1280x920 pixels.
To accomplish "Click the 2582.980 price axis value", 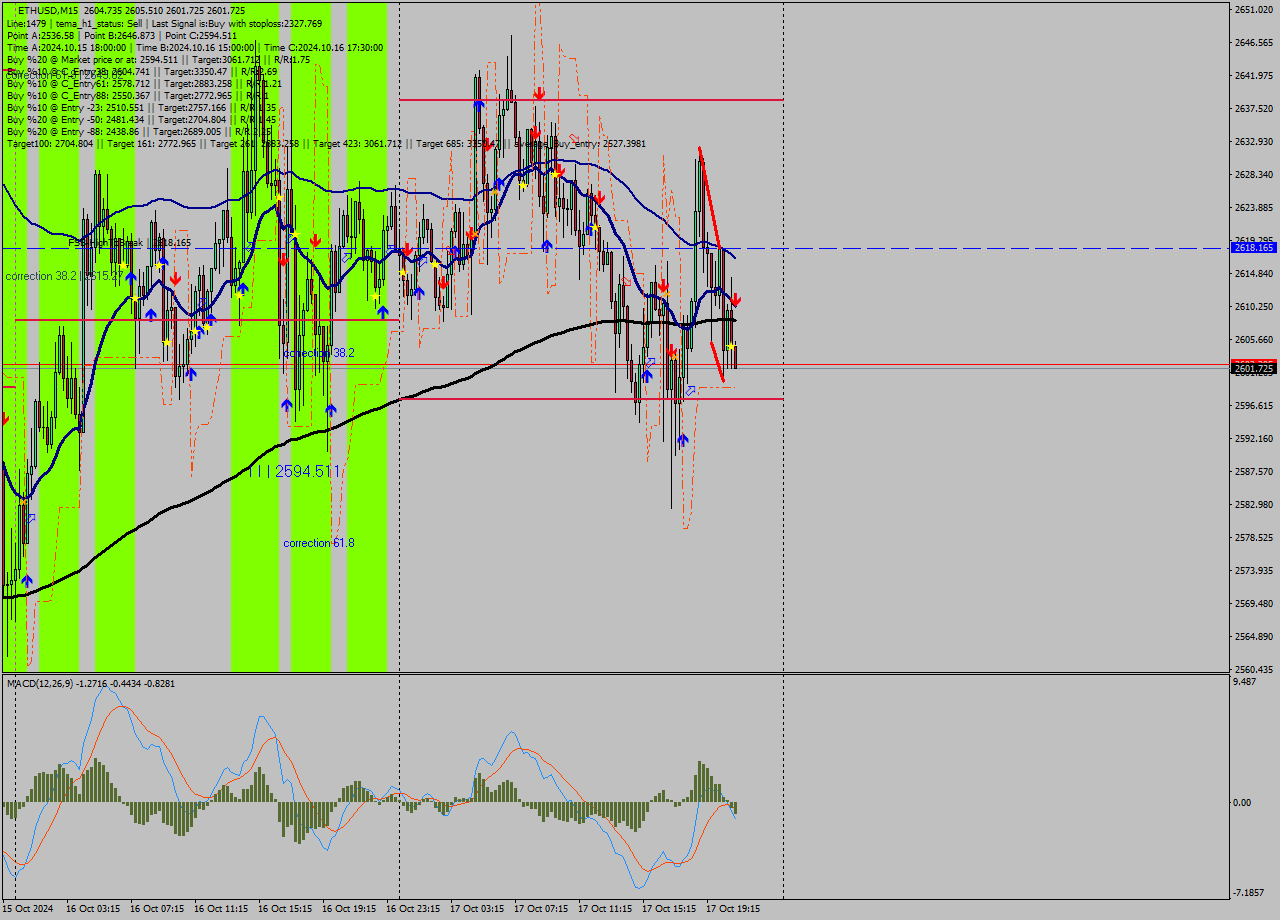I will (x=1253, y=504).
